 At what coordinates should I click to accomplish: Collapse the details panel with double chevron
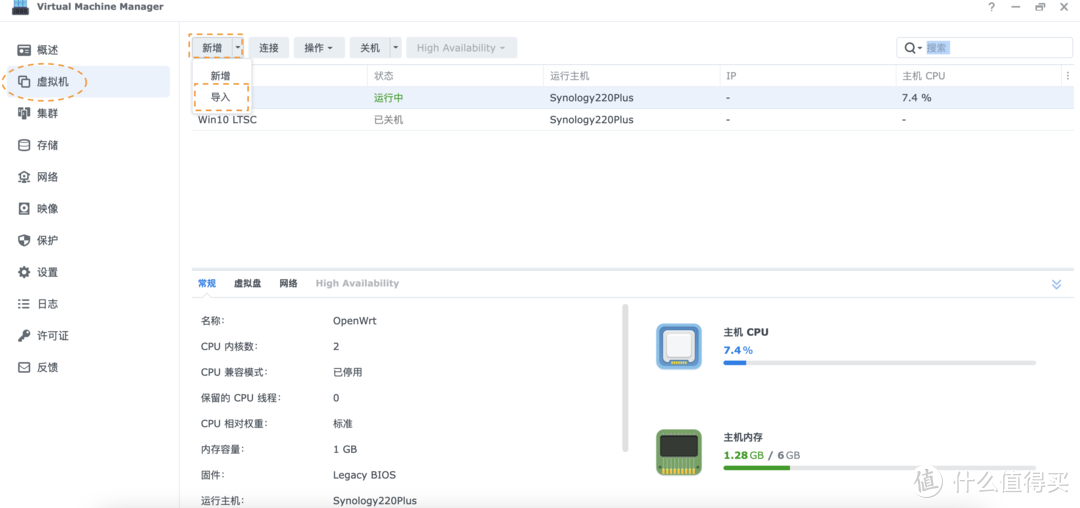click(x=1056, y=284)
